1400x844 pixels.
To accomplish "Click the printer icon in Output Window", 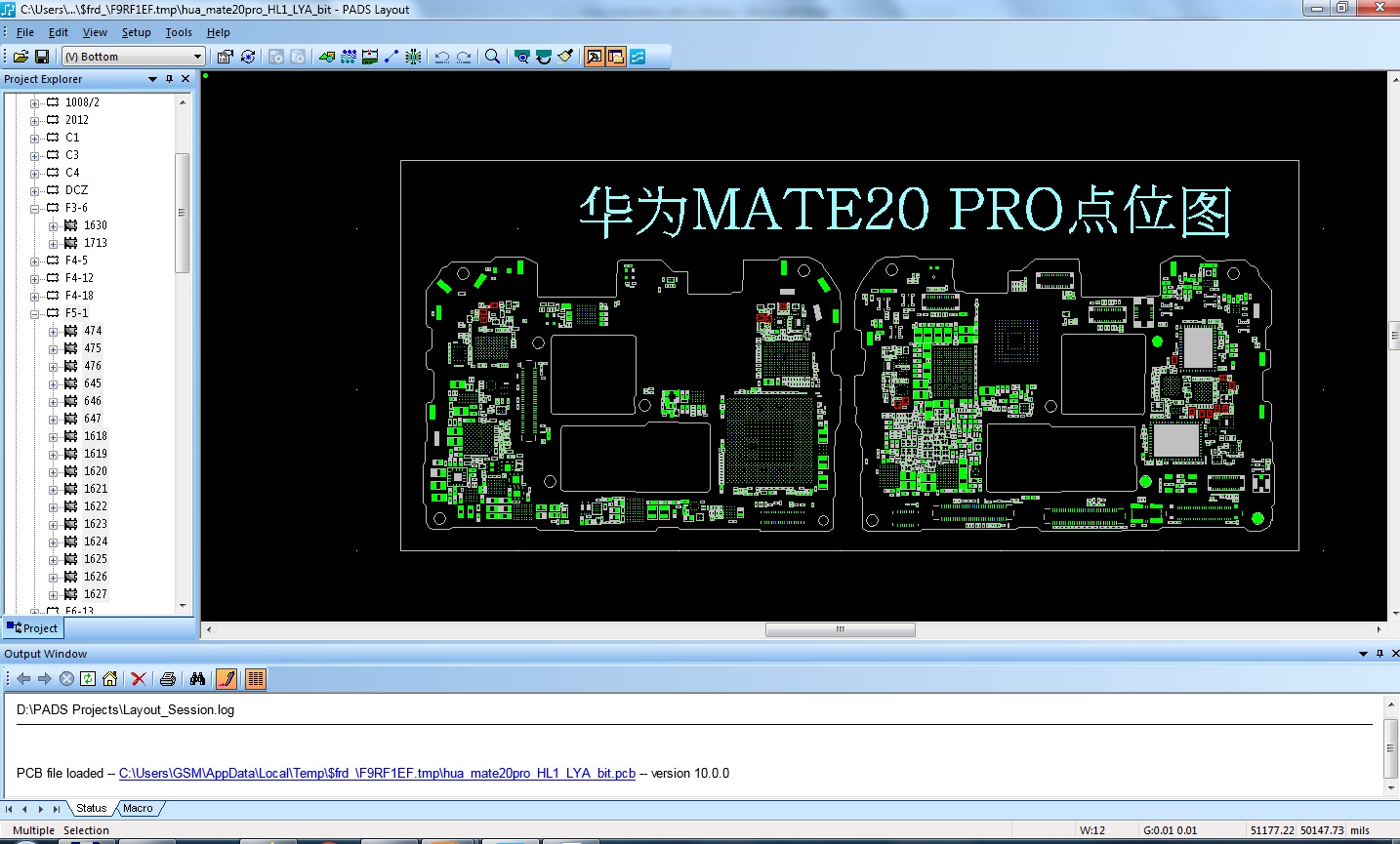I will coord(168,679).
